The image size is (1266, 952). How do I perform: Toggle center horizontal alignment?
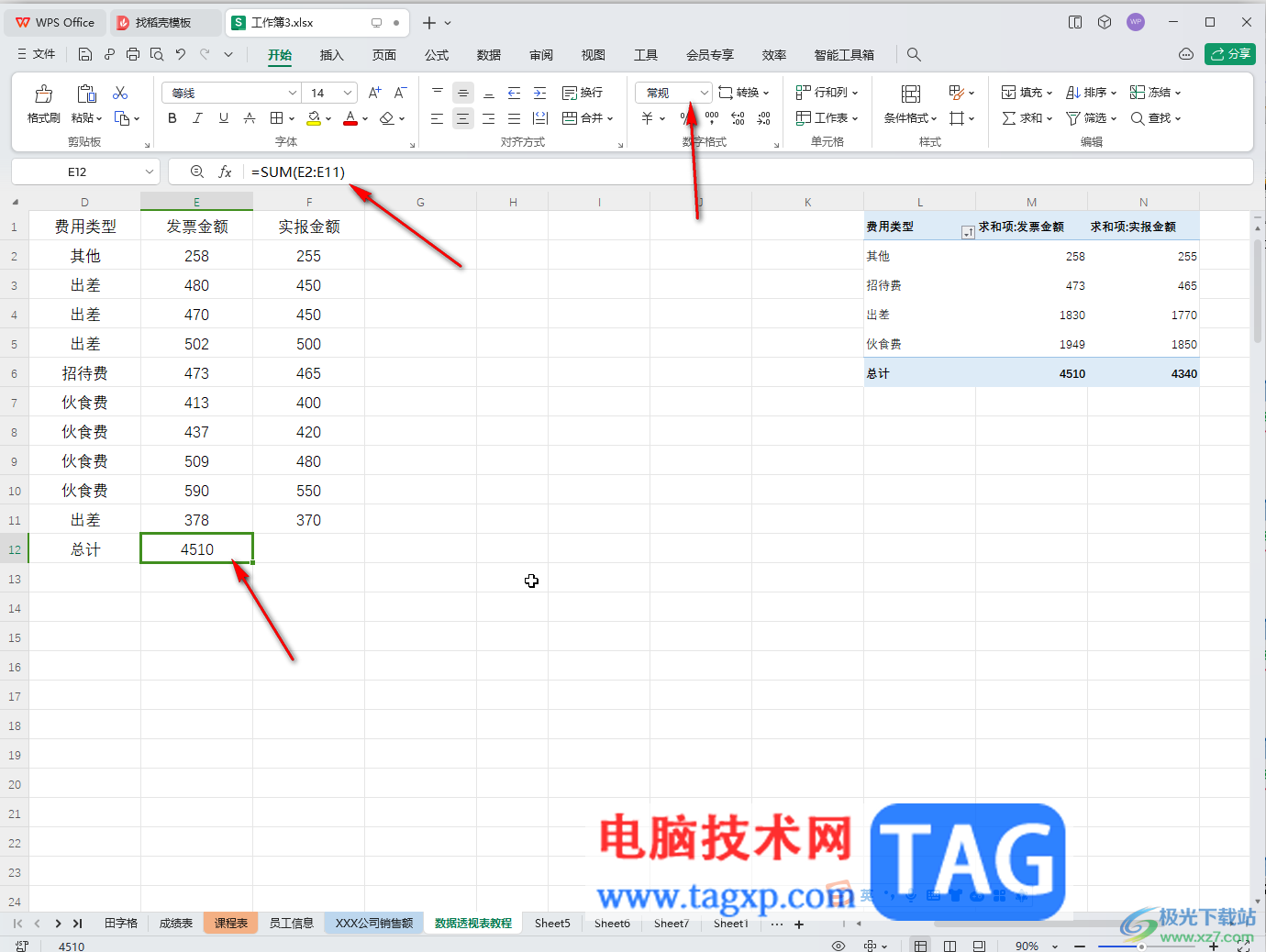(462, 118)
